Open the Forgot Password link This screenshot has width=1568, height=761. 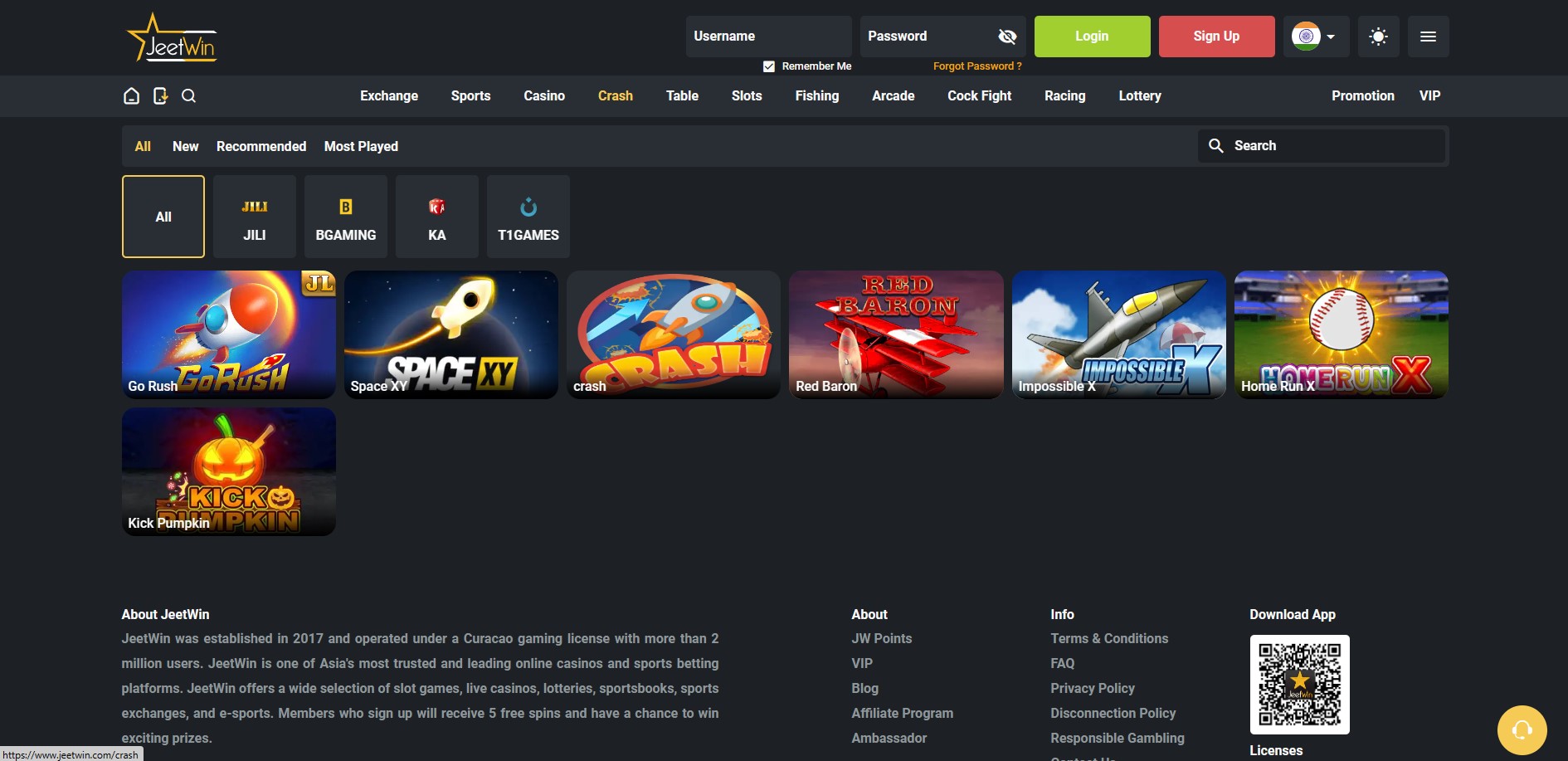977,66
